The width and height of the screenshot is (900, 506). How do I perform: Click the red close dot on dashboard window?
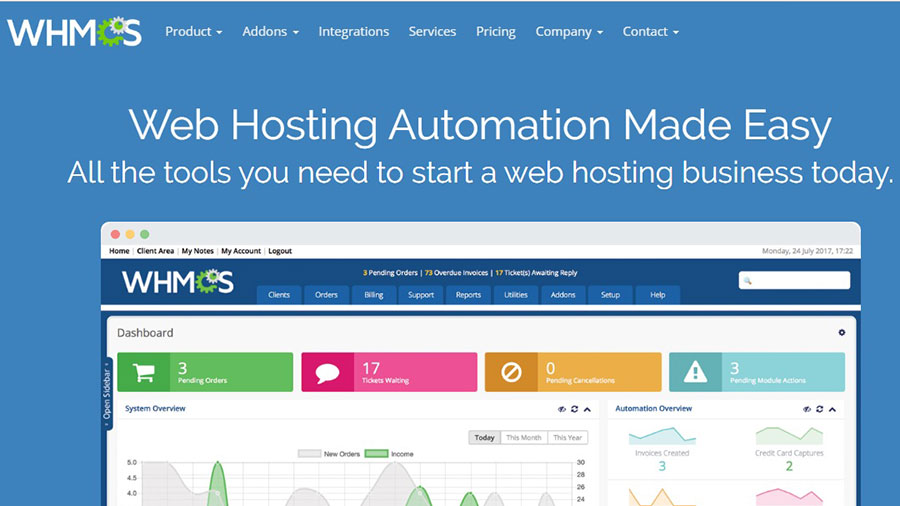point(115,234)
